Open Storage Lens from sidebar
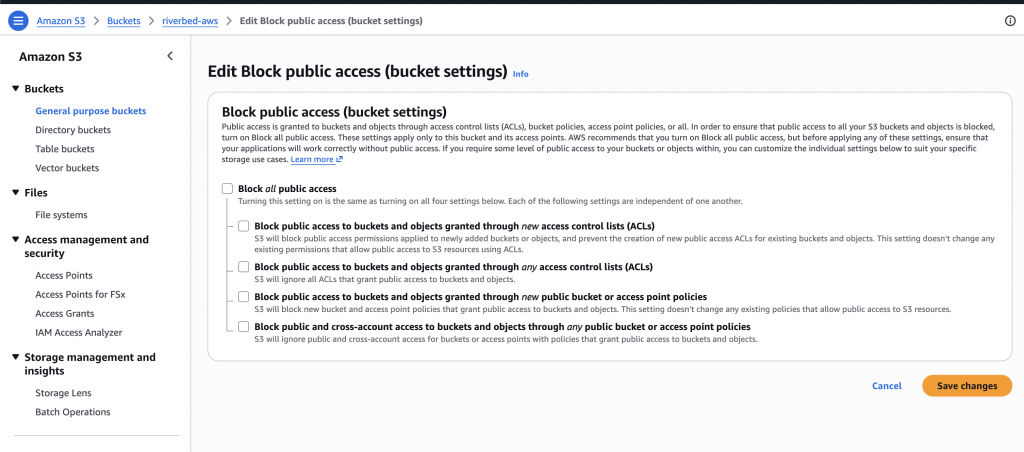Viewport: 1024px width, 452px height. click(63, 393)
